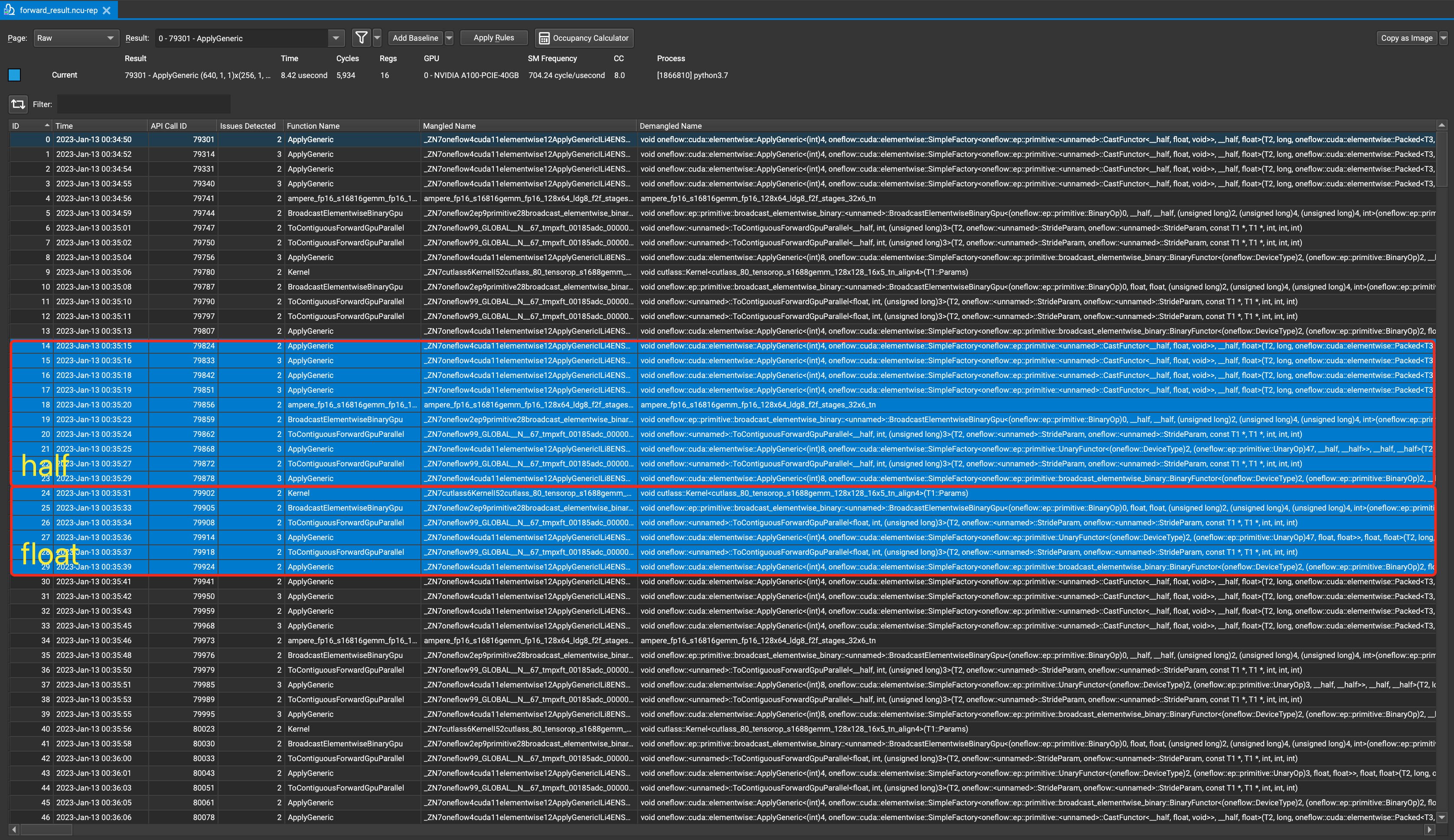
Task: Select row 0 with API call 79301
Action: click(x=722, y=140)
